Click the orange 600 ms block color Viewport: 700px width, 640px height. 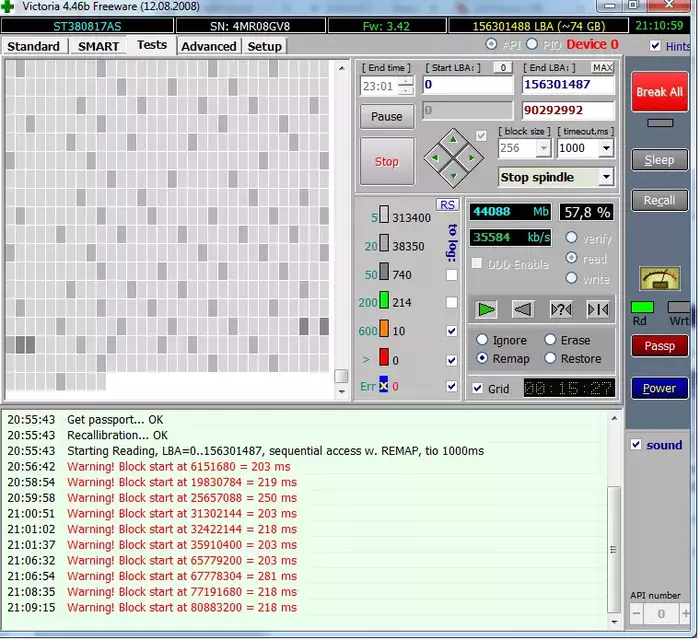click(x=383, y=328)
